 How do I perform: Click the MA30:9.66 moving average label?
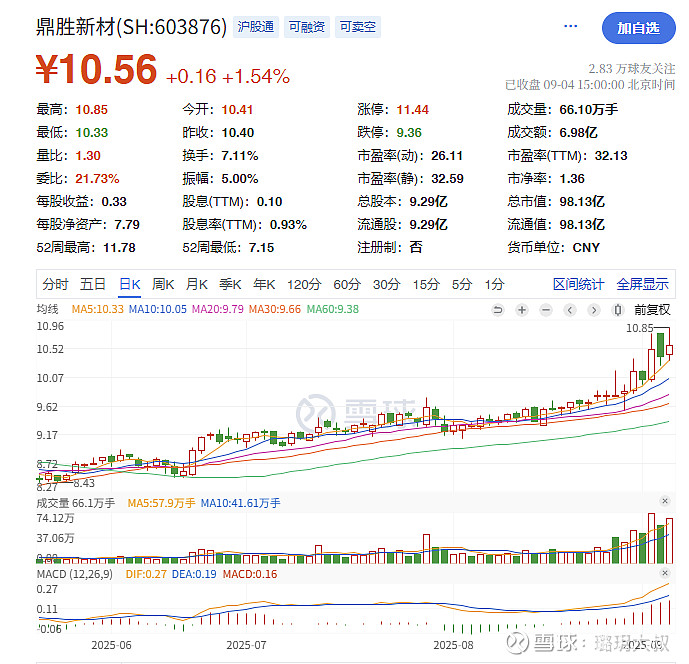point(275,309)
